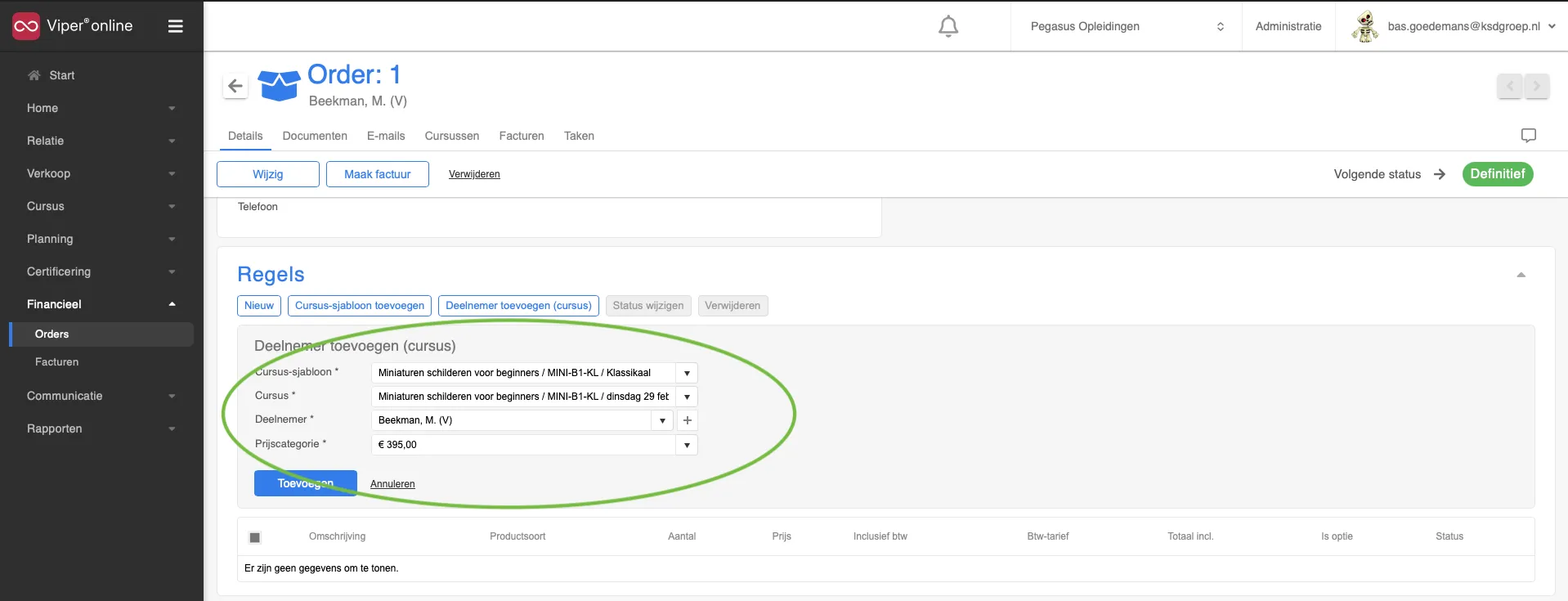The image size is (1568, 601).
Task: Open Orders in the sidebar
Action: coord(102,334)
